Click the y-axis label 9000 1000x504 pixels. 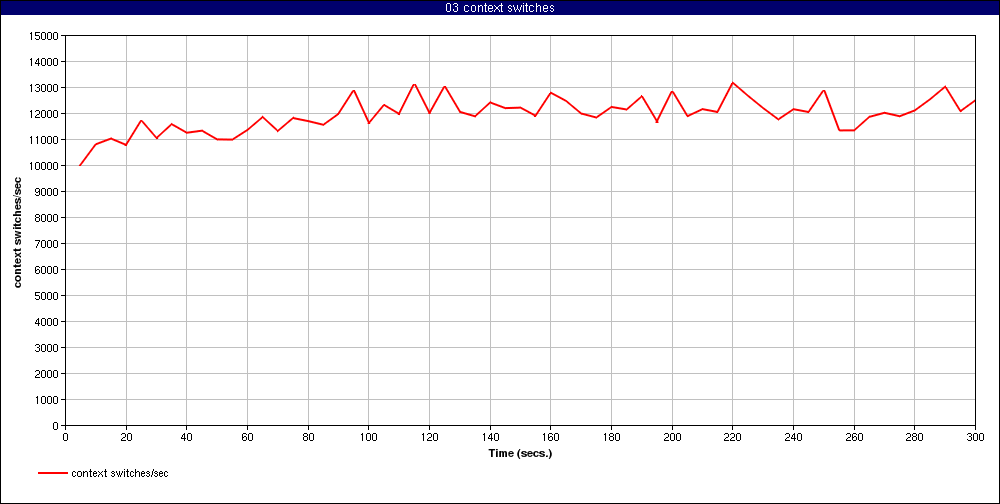tap(47, 192)
